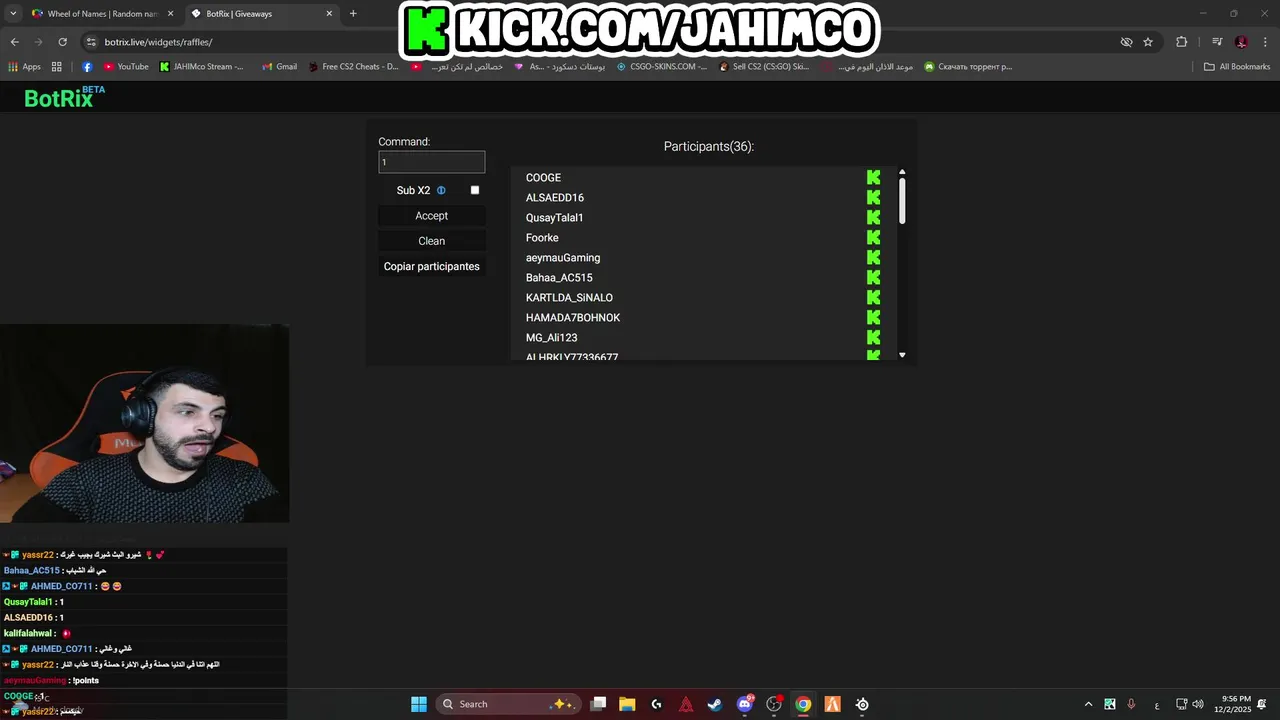Open Kick icon beside KARTLDA_SiNALO participant
This screenshot has width=1280, height=720.
pos(873,298)
